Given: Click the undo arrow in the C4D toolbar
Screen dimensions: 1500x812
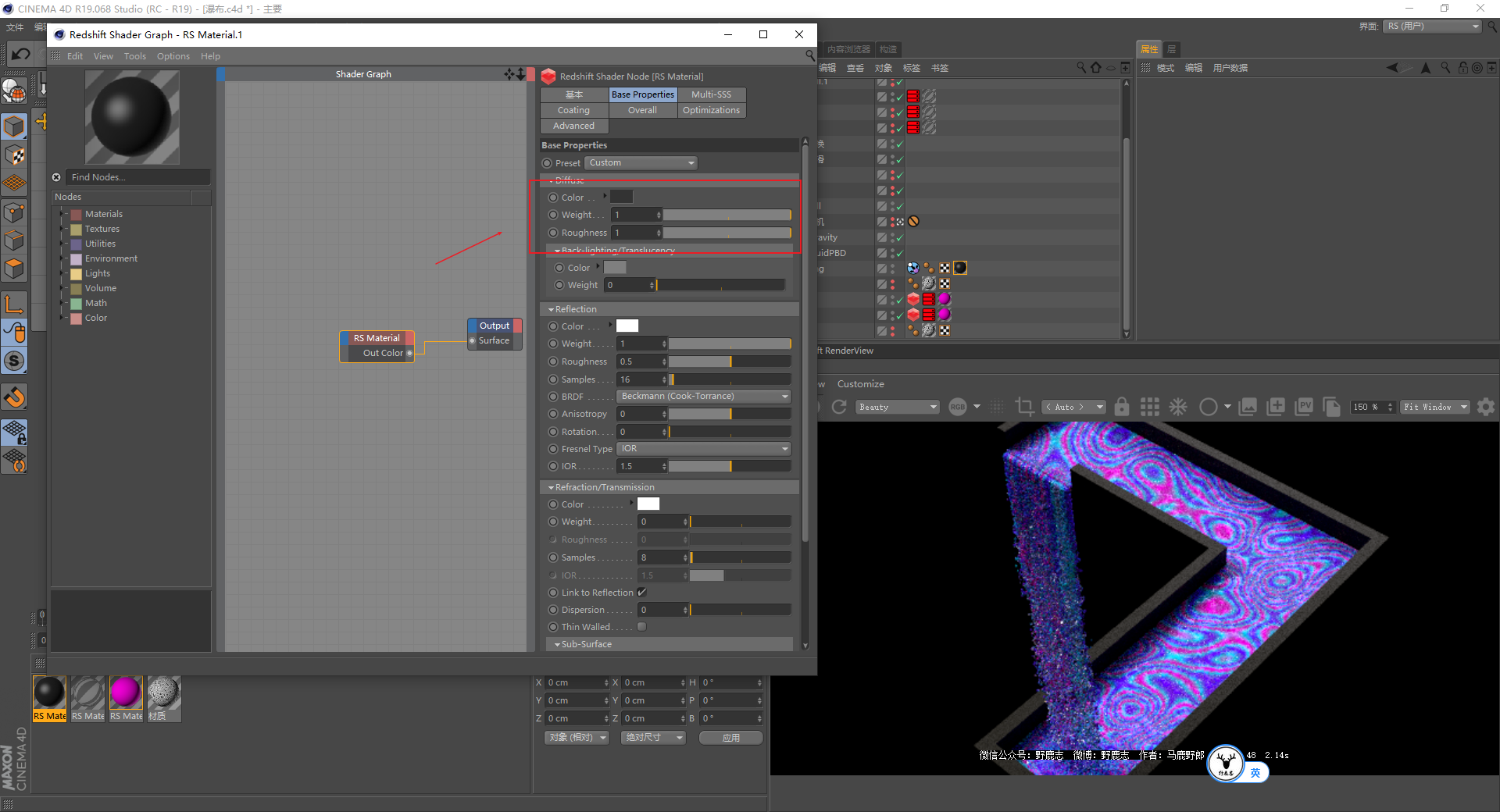Looking at the screenshot, I should [x=20, y=54].
